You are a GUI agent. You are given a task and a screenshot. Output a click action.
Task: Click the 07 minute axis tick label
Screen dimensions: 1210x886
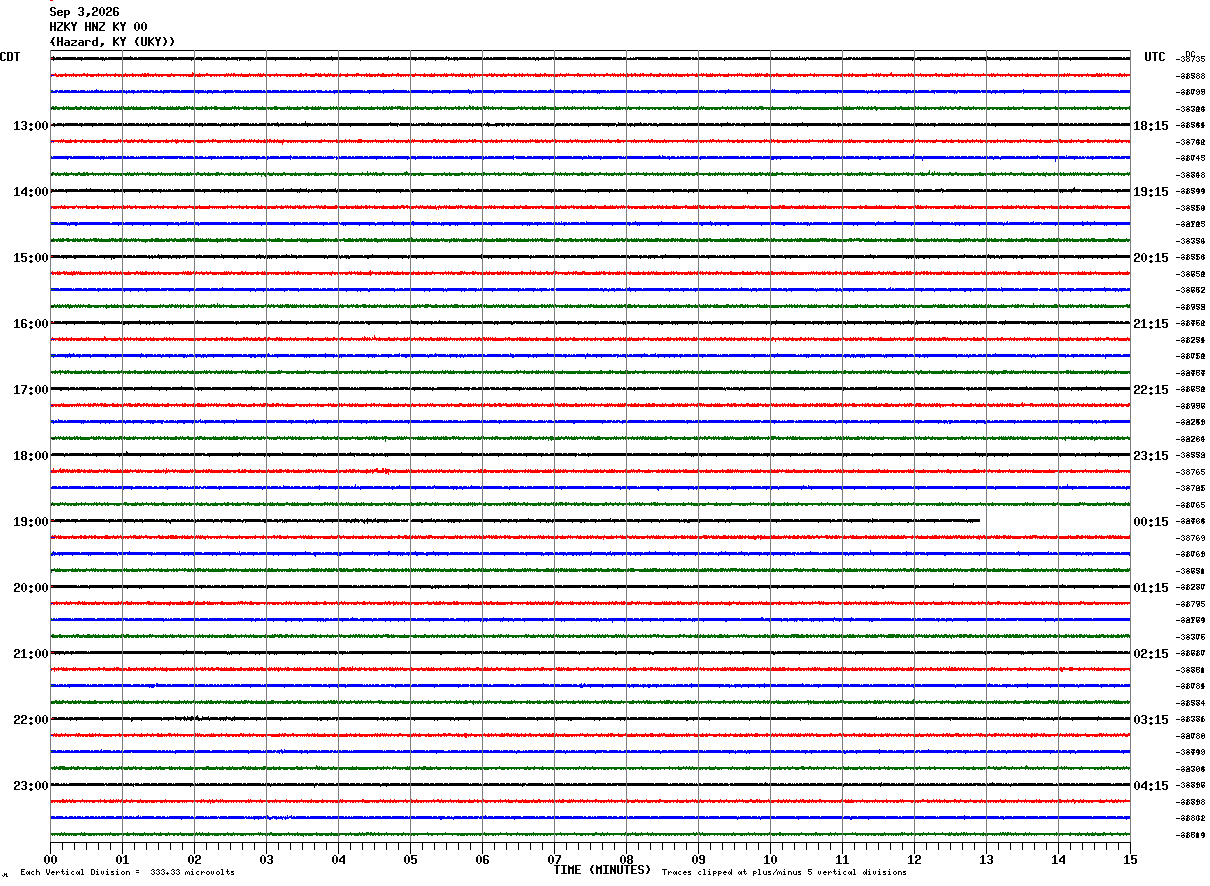(554, 859)
